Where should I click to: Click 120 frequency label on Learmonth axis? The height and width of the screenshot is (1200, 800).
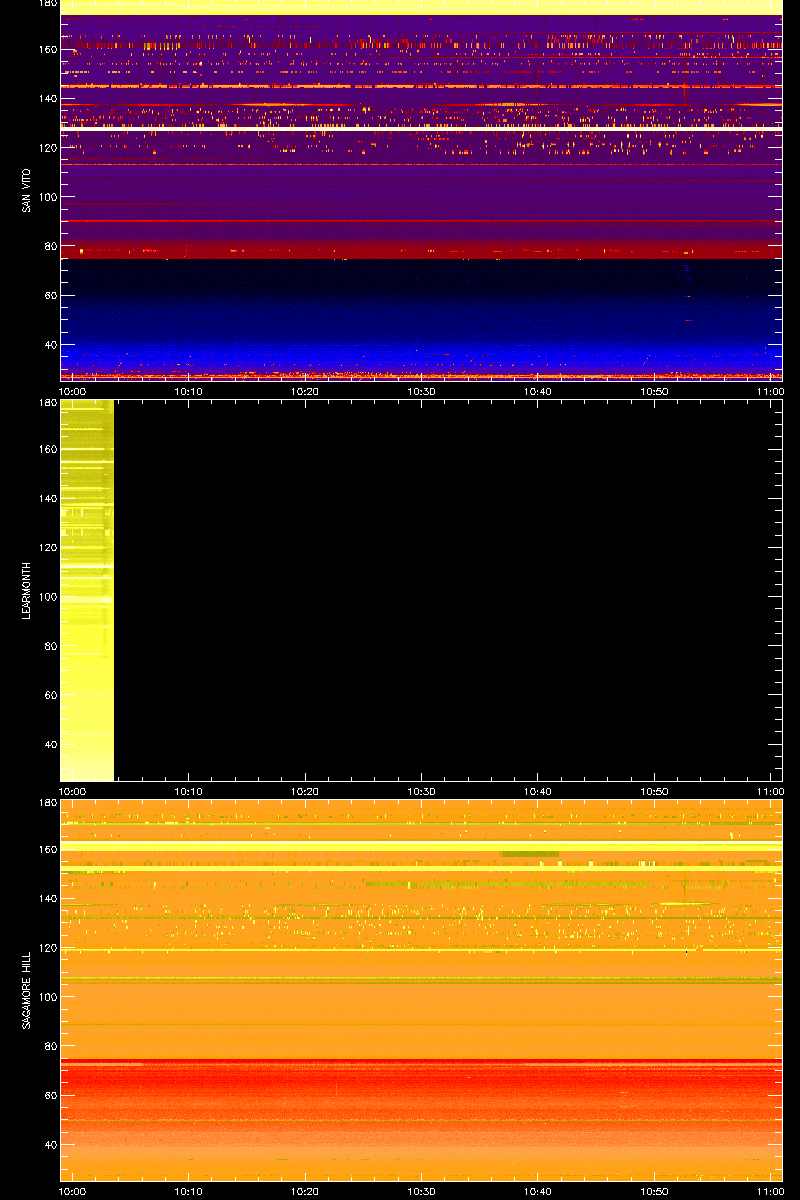click(x=48, y=547)
